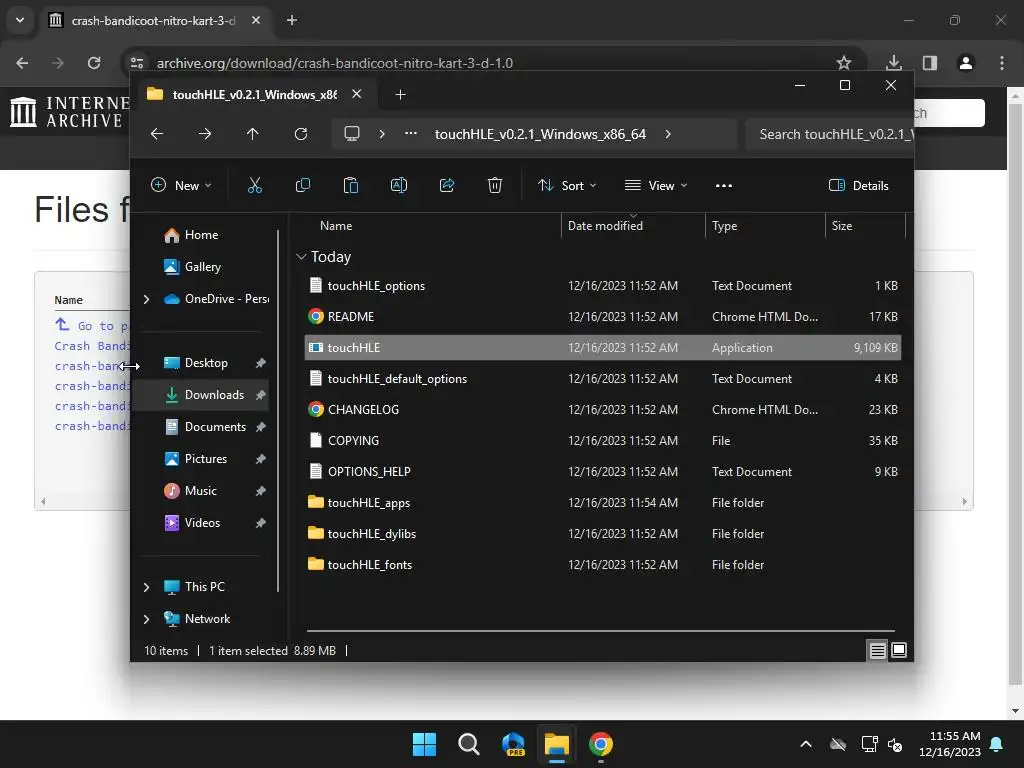Sort by Type column header
Screen dimensions: 1024x768
point(765,226)
